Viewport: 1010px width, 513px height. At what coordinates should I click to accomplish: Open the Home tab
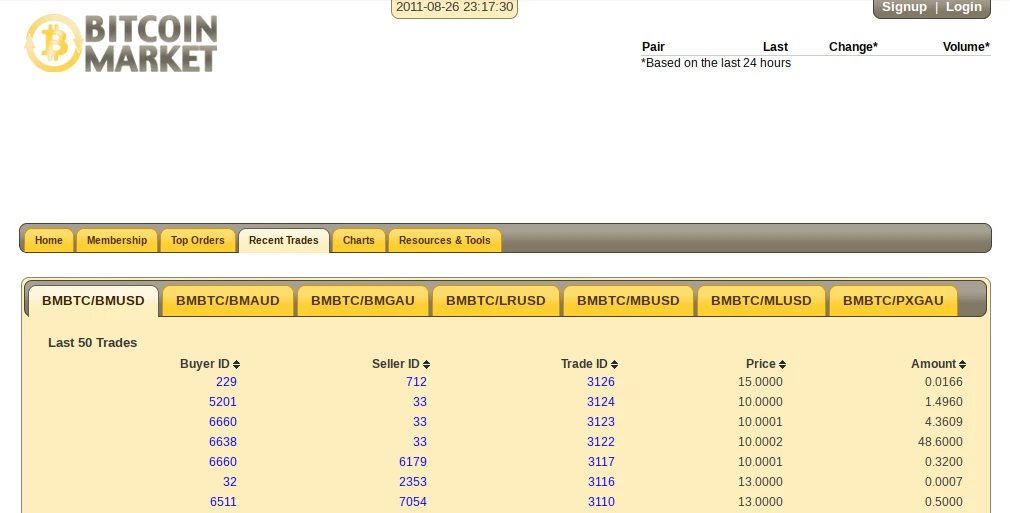(x=49, y=240)
